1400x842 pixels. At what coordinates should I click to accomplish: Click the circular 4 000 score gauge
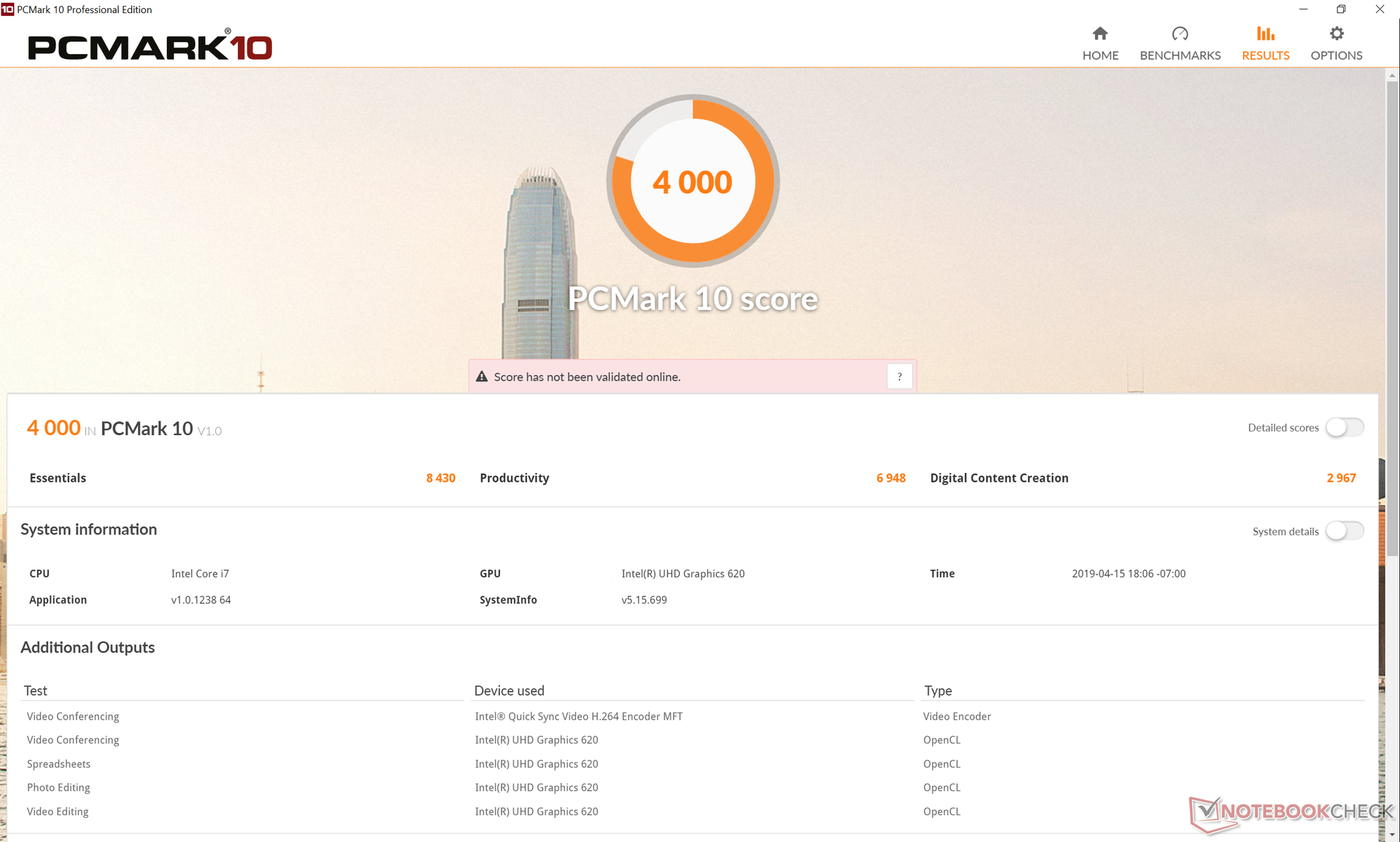693,182
